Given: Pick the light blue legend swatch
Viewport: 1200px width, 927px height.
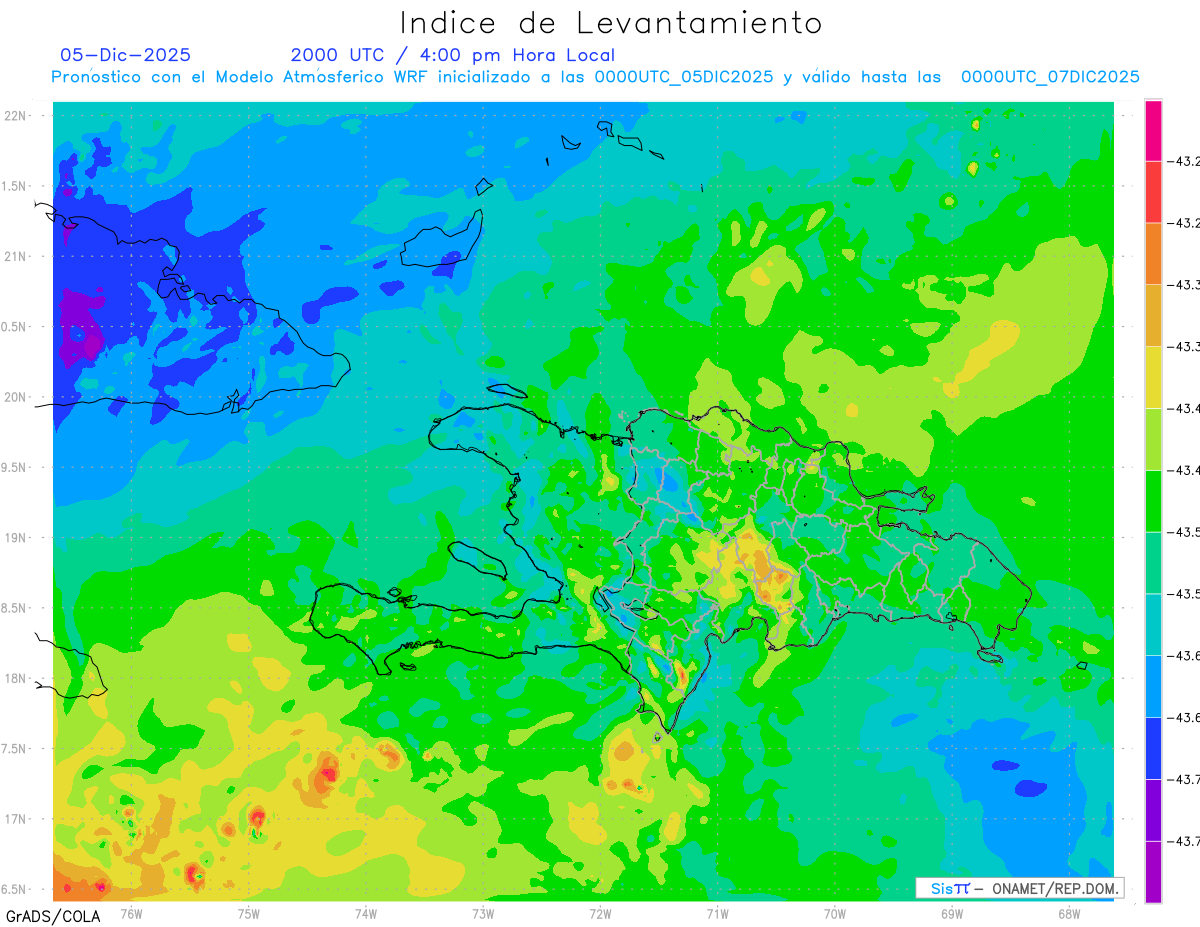Looking at the screenshot, I should click(1153, 686).
